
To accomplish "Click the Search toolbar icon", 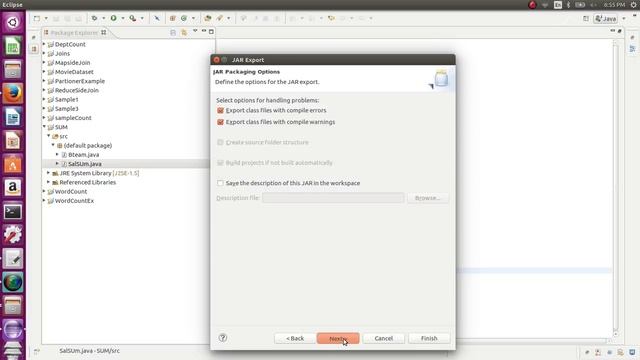I will [x=220, y=18].
